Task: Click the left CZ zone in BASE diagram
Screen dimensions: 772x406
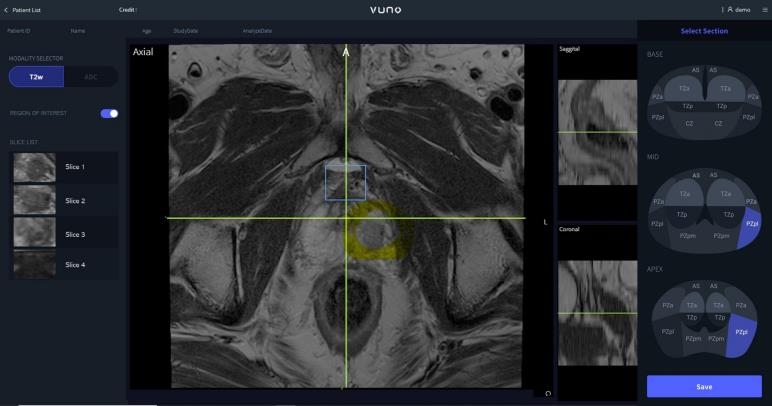Action: point(690,123)
